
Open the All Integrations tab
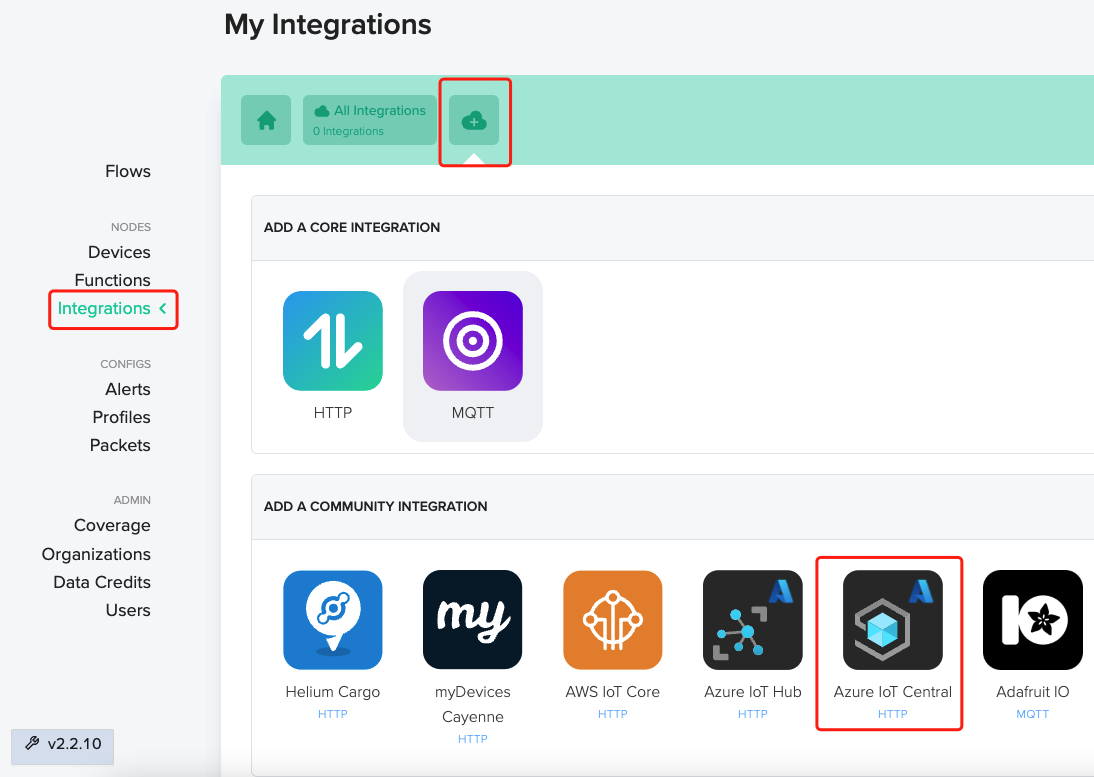coord(370,120)
